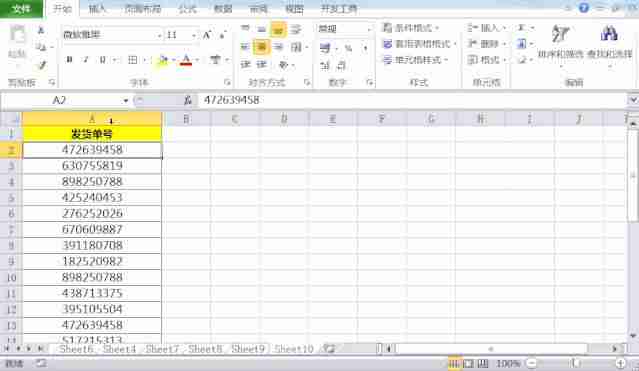Viewport: 639px width, 371px height.
Task: Switch to Page Layout view in status bar
Action: coord(469,363)
